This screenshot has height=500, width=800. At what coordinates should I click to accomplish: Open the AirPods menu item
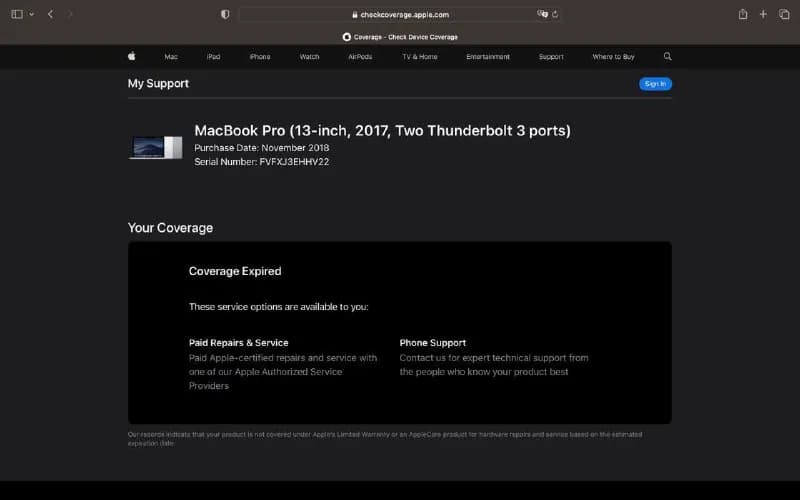pos(360,57)
